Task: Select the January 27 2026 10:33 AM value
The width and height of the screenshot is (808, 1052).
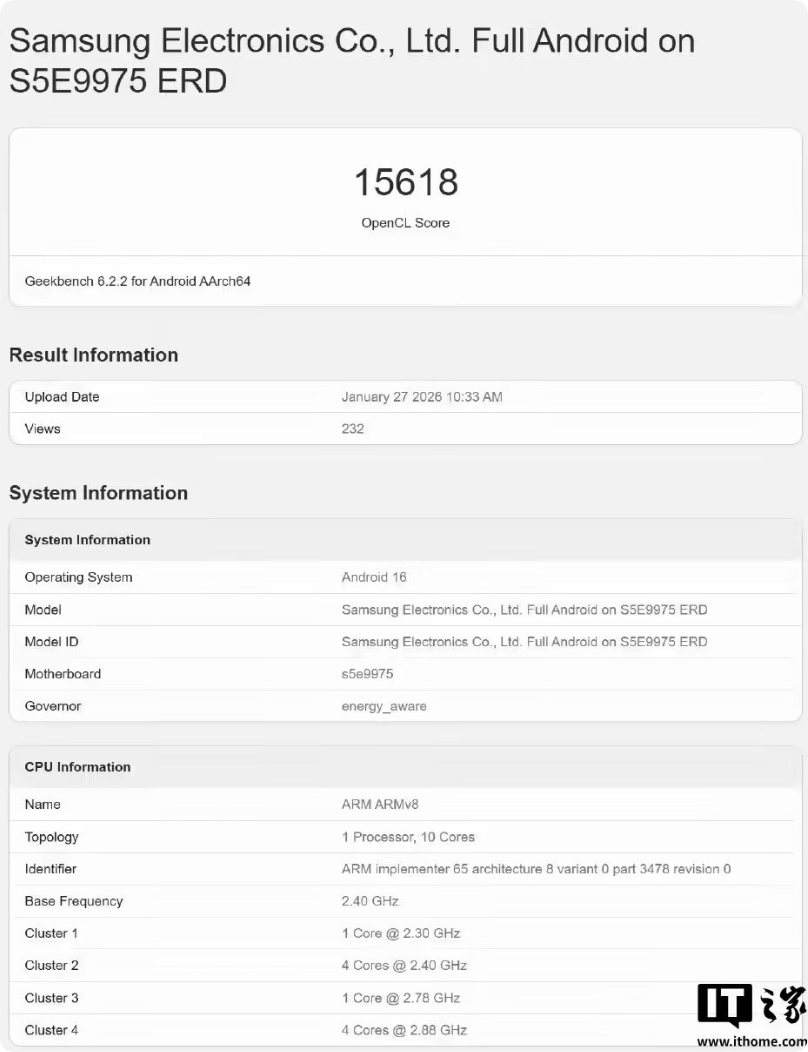Action: click(x=421, y=397)
